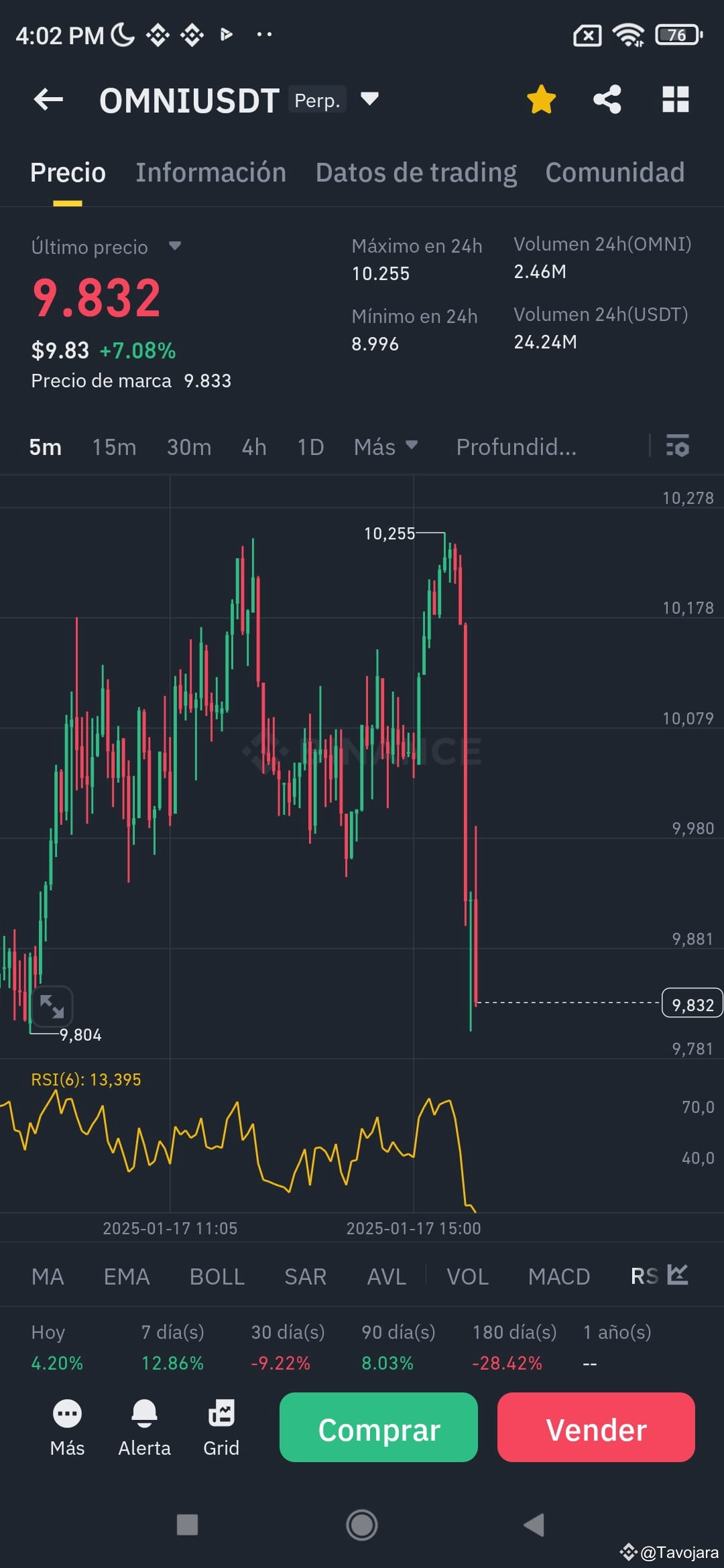
Task: Tap the 30 día(s) -9.22% value
Action: coord(280,1363)
